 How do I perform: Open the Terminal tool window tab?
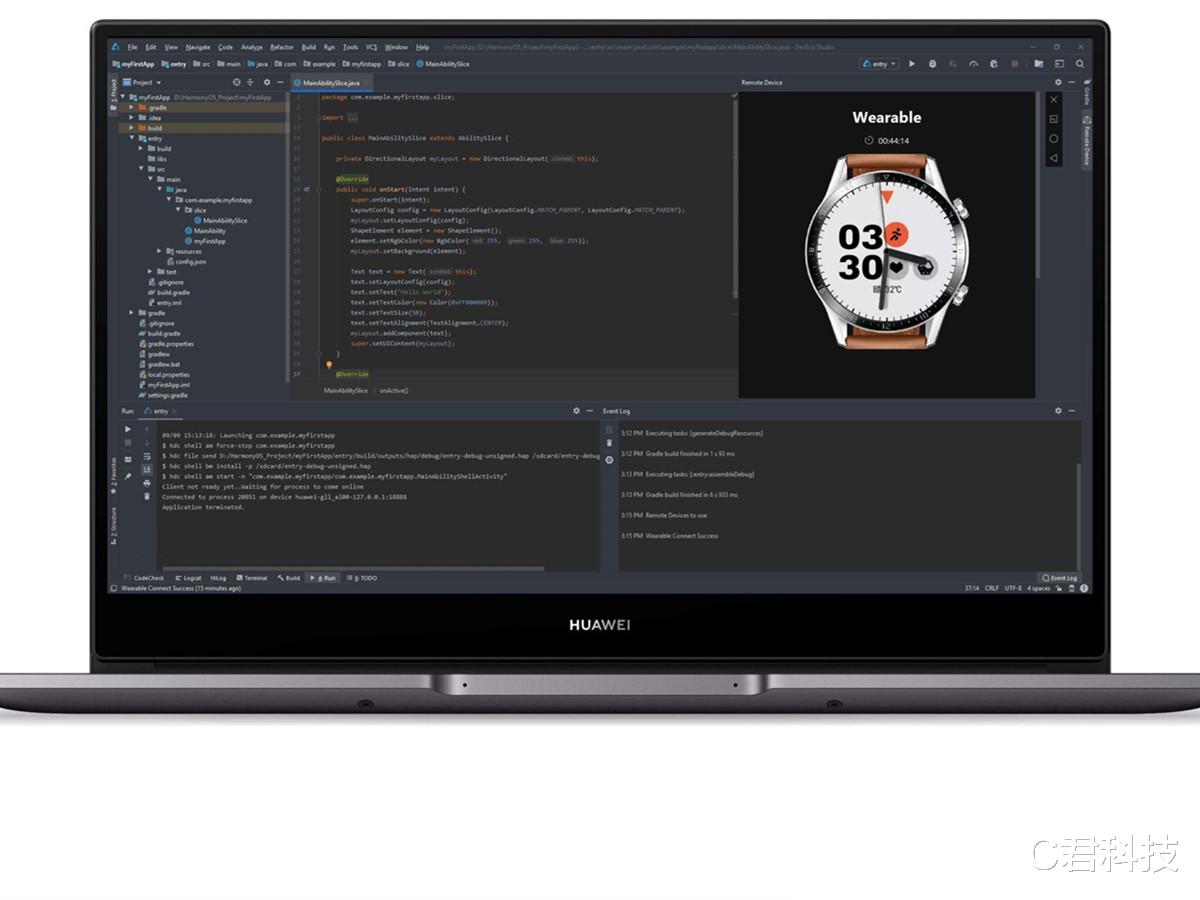click(x=253, y=578)
